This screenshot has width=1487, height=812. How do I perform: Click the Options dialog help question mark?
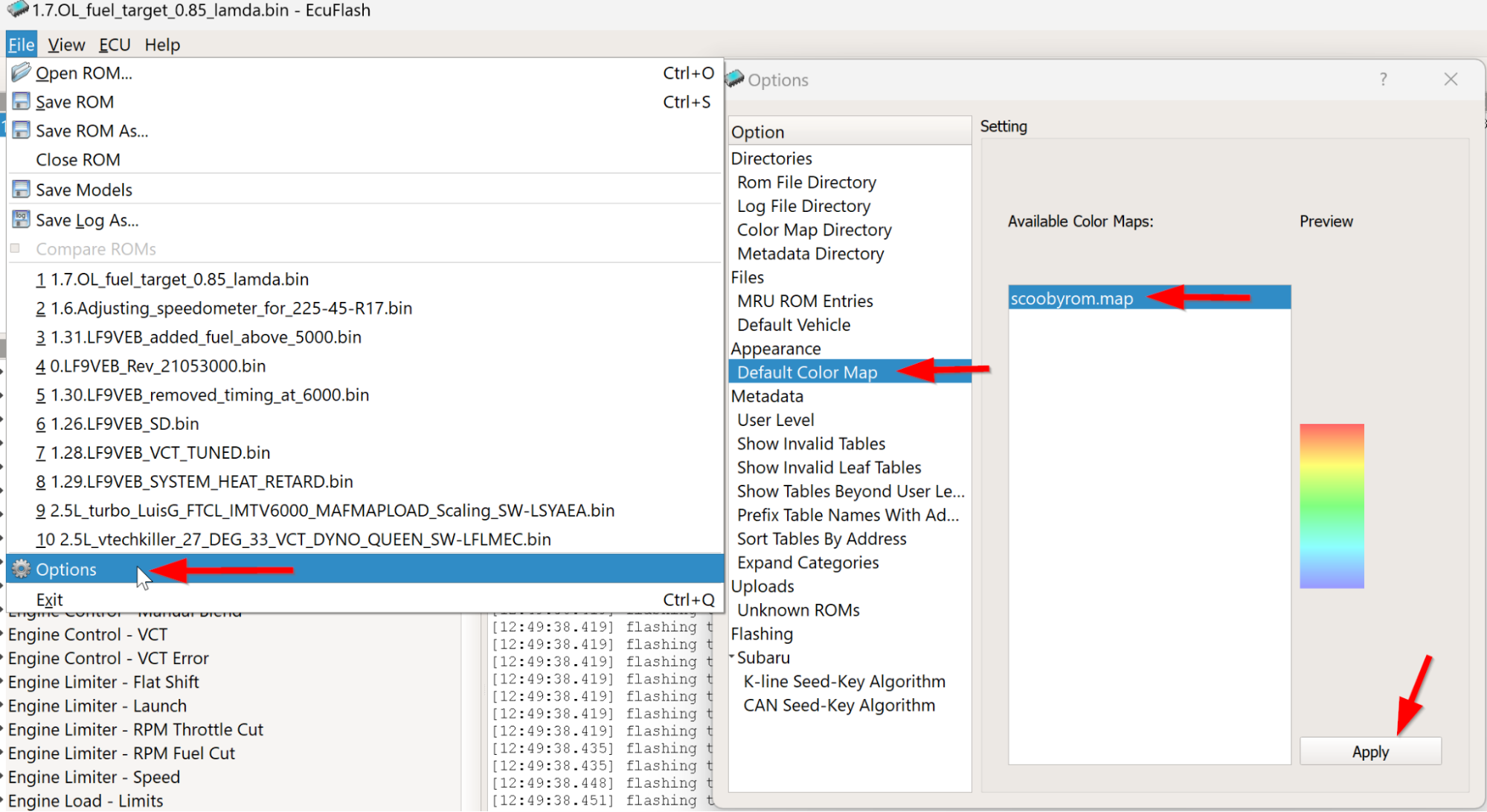tap(1383, 79)
